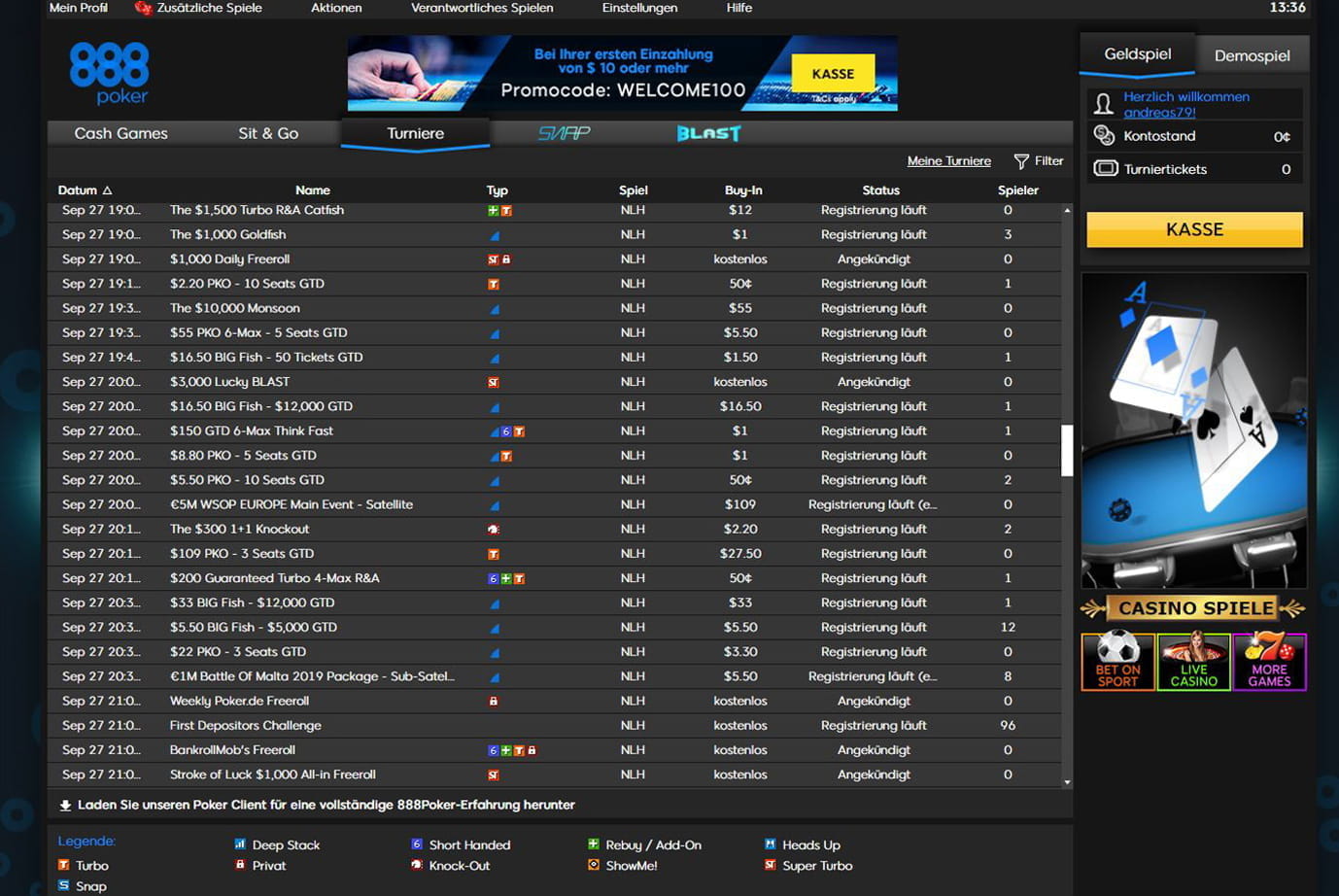Open the CASINO SPIELE banner
This screenshot has width=1339, height=896.
click(x=1194, y=608)
